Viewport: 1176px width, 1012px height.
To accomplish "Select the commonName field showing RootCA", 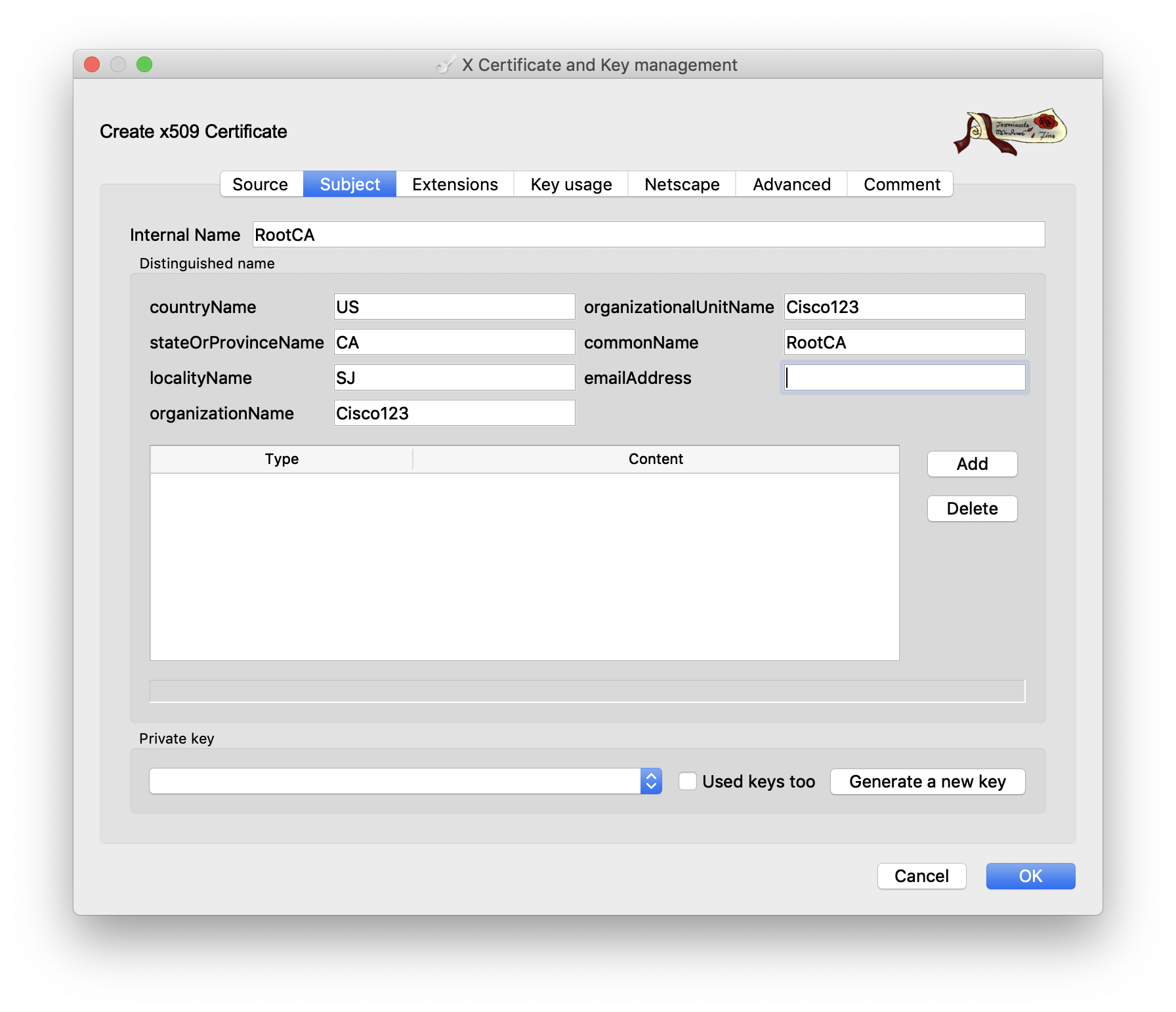I will tap(904, 342).
